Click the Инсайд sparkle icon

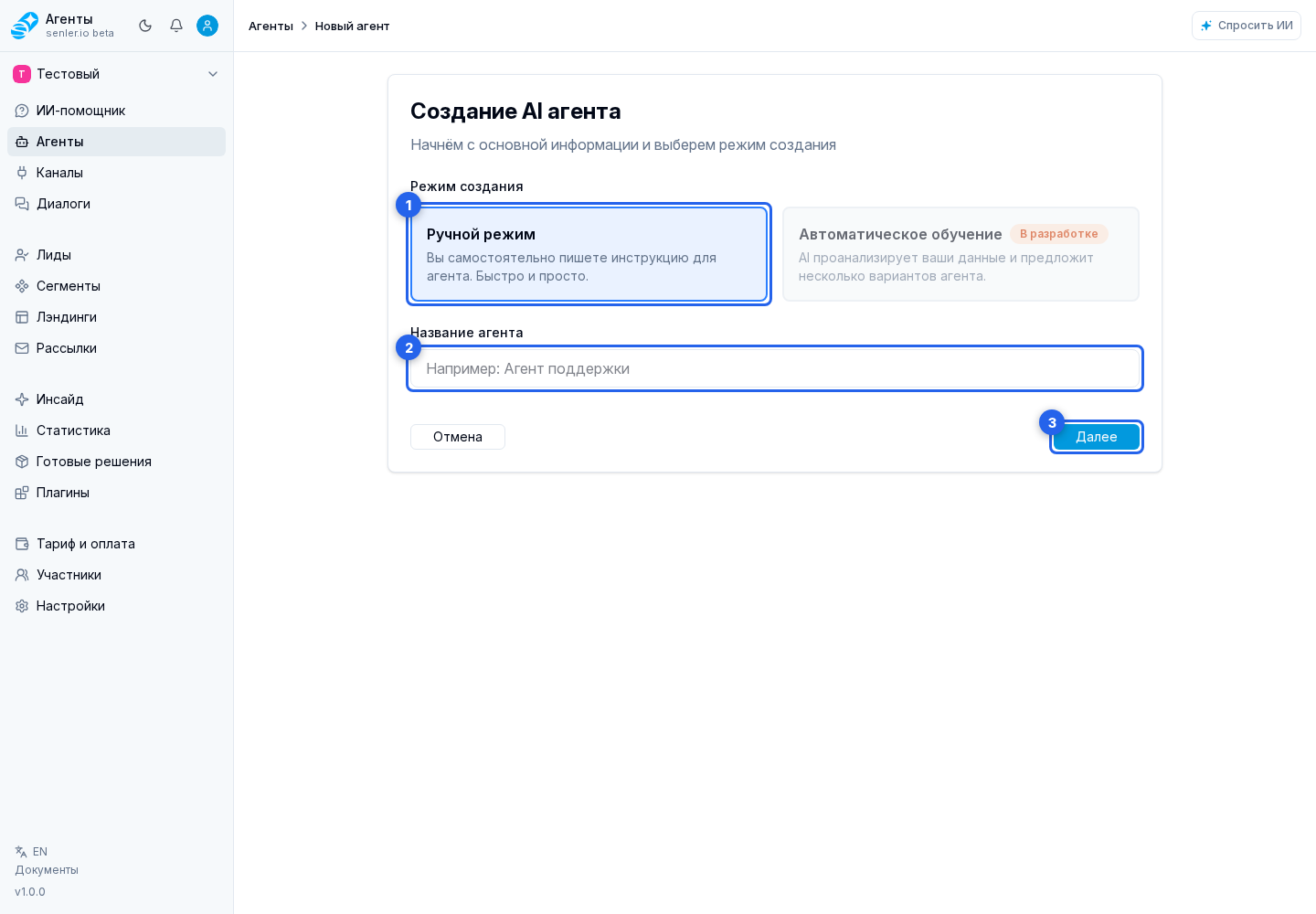(x=22, y=399)
